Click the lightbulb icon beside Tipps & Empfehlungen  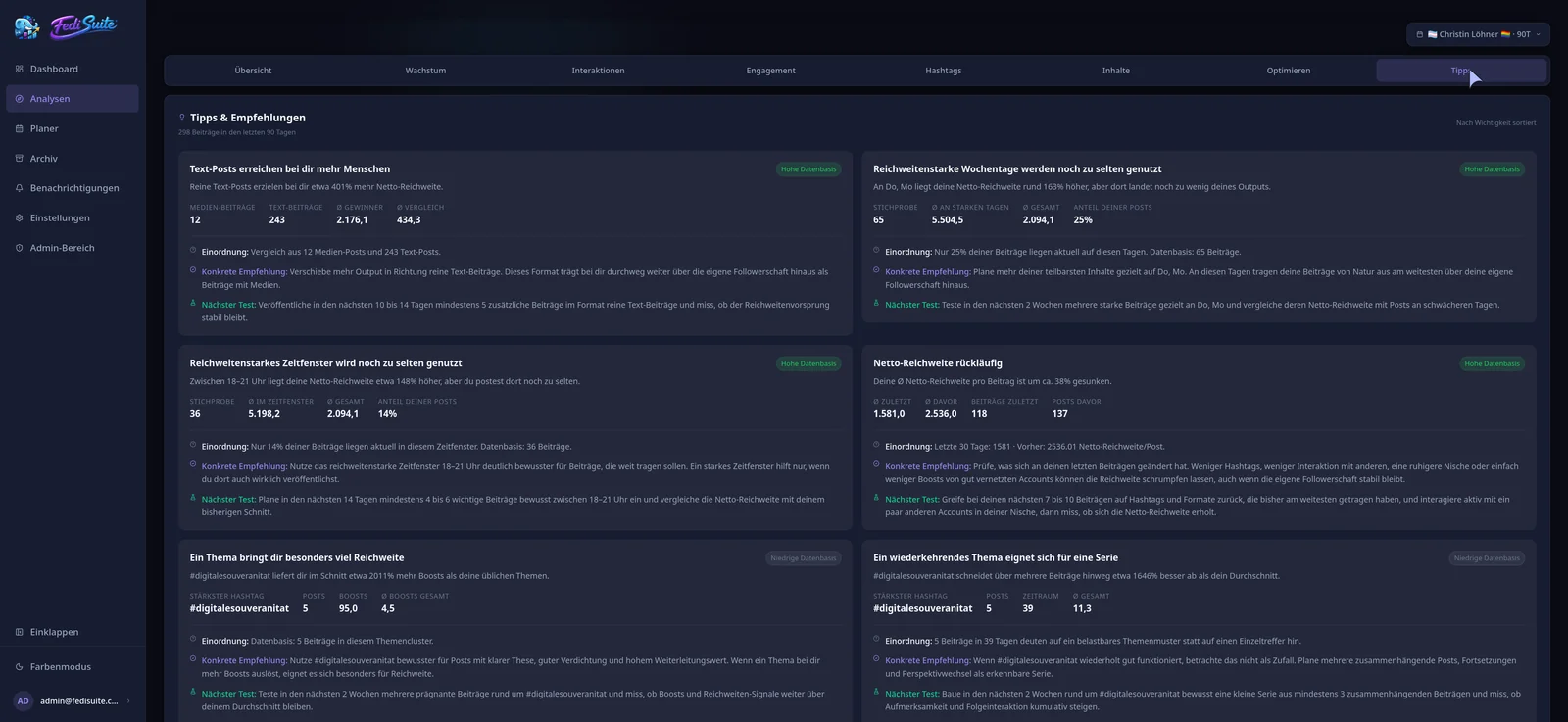point(182,118)
